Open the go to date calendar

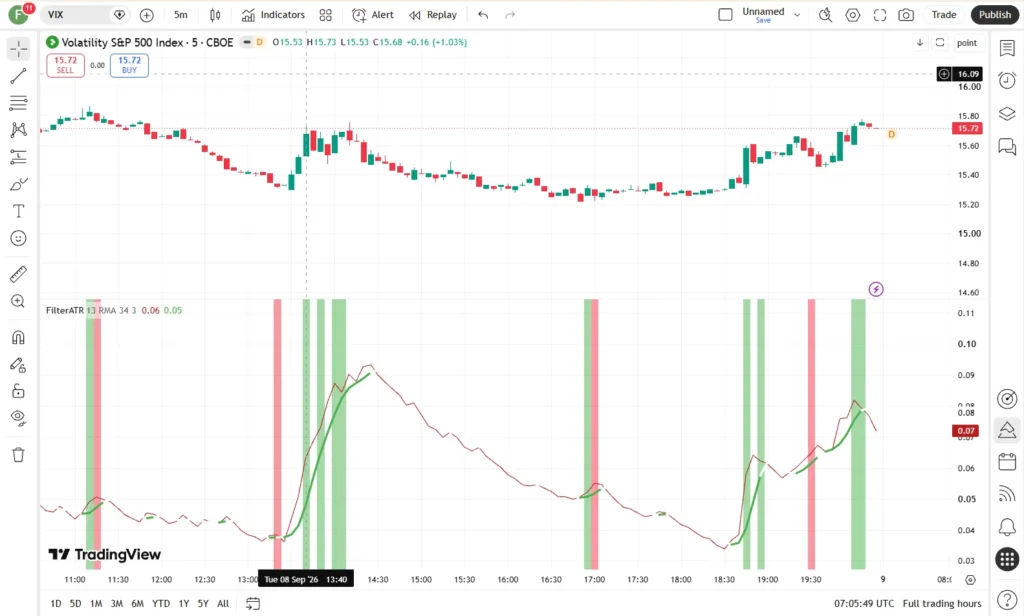pos(253,604)
